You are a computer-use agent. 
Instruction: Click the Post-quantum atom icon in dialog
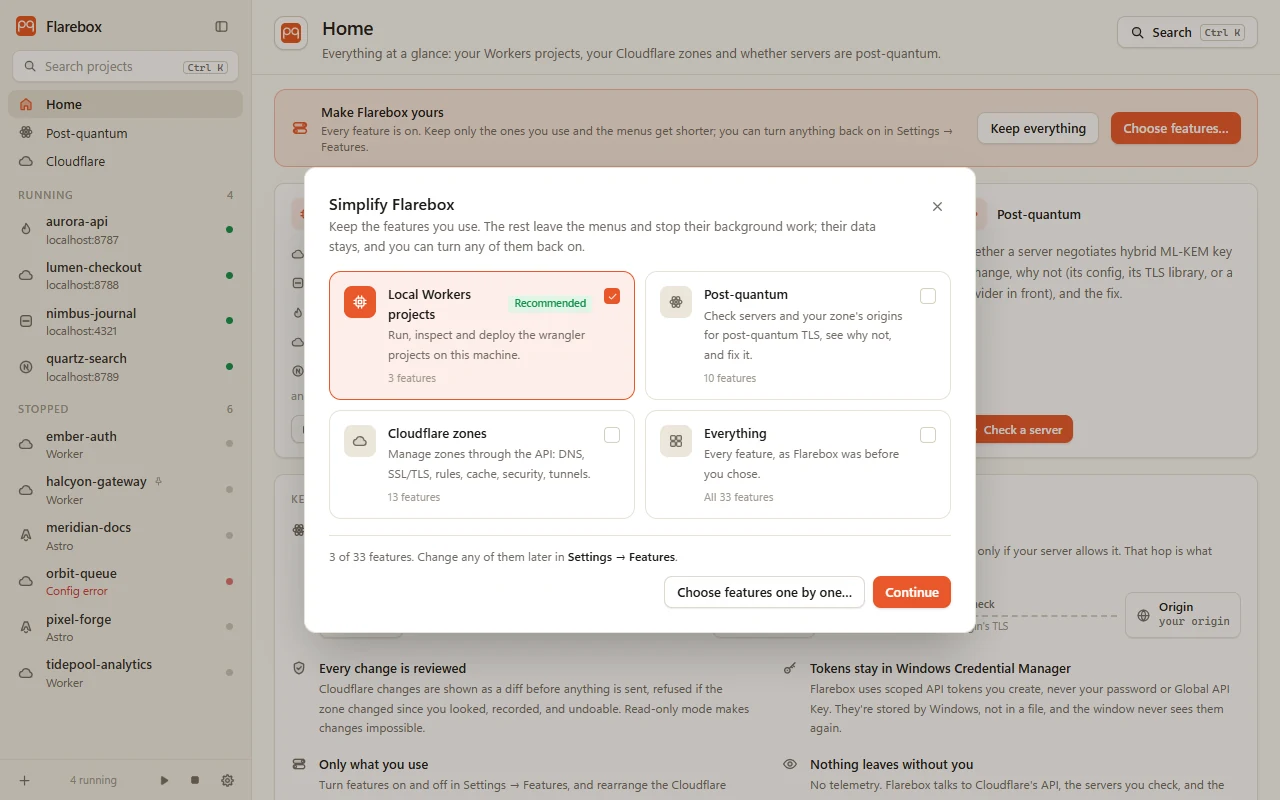pos(676,302)
